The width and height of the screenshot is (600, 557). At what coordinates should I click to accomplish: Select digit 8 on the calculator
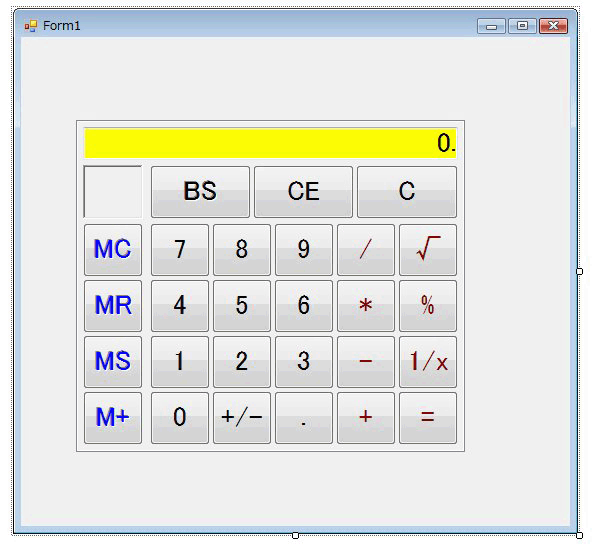(x=242, y=250)
